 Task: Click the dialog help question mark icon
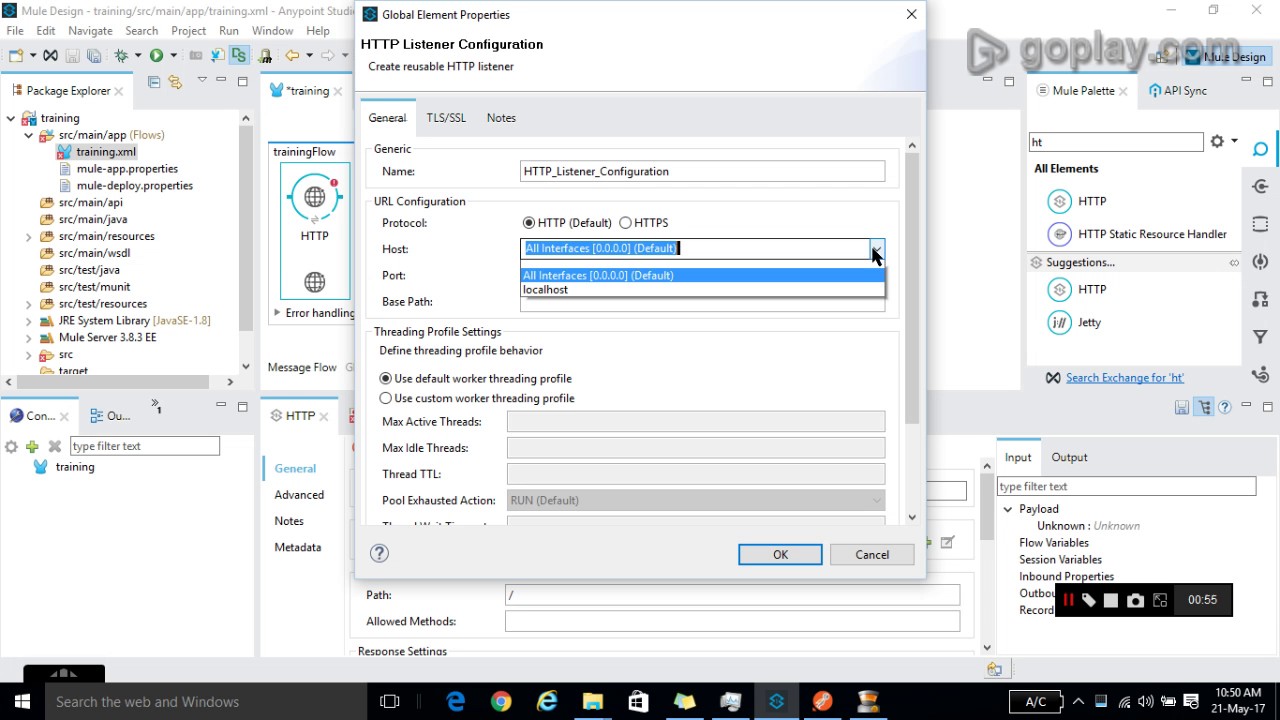[379, 553]
